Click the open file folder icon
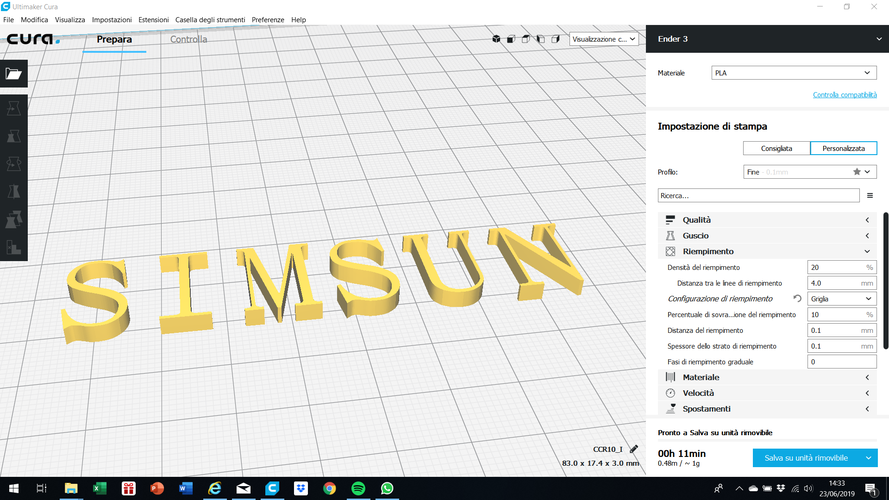Screen dimensions: 889x500 point(14,74)
